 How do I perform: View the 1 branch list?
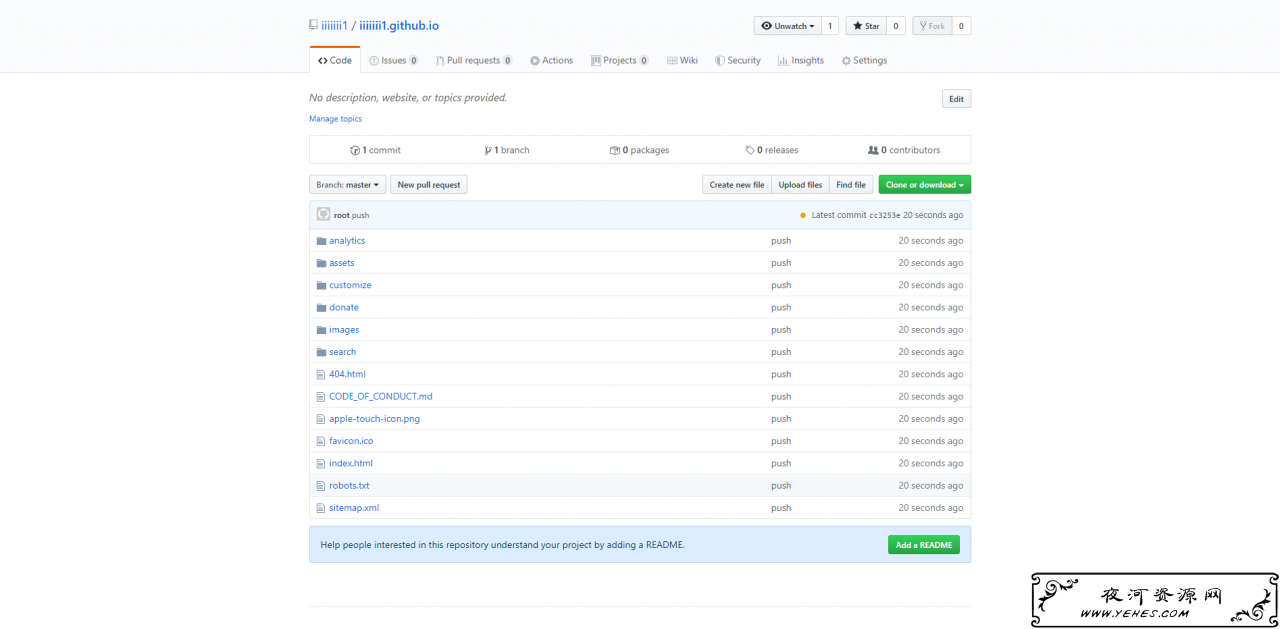click(507, 150)
